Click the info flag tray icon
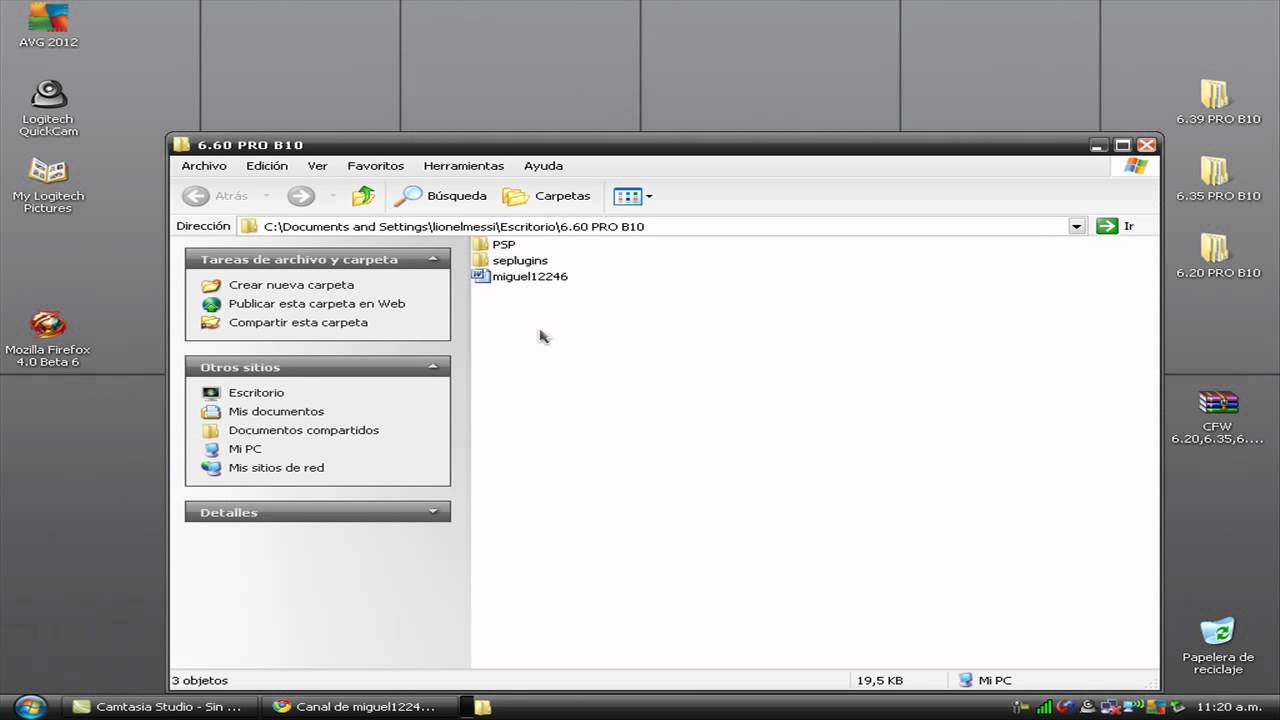 pyautogui.click(x=1020, y=707)
